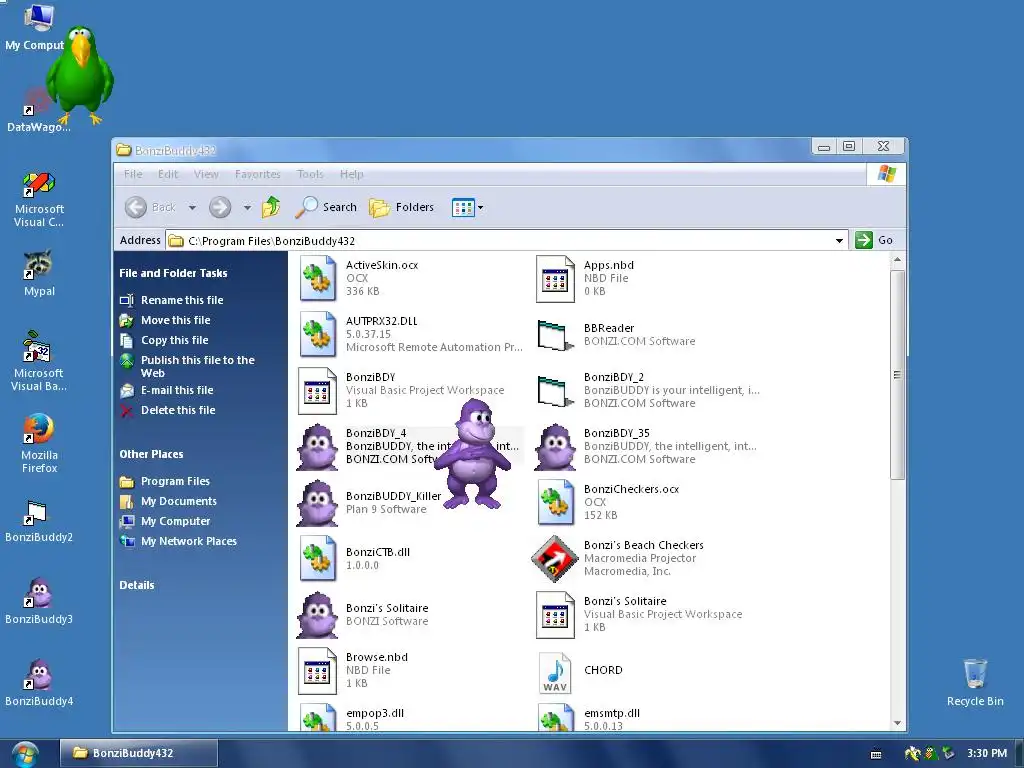1024x768 pixels.
Task: Select the Browse.nbd file icon
Action: click(x=317, y=671)
